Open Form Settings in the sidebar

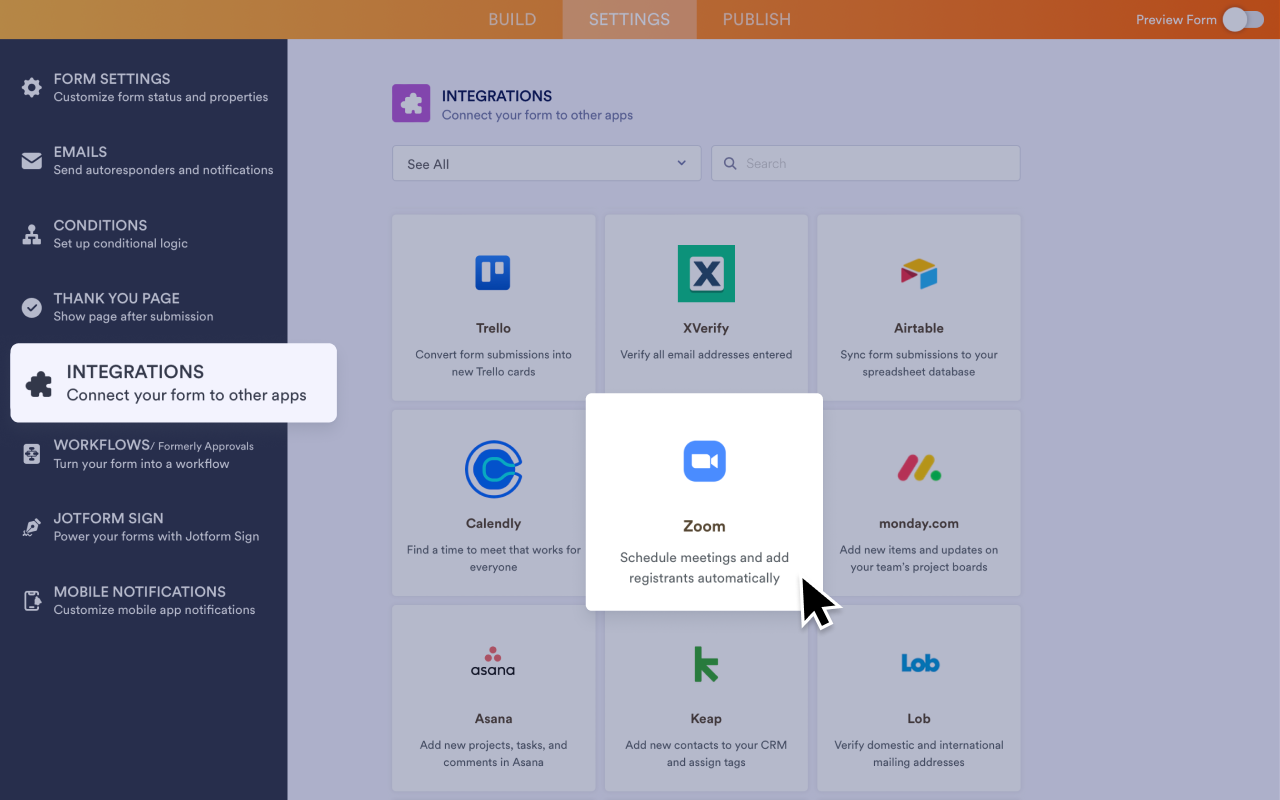[x=143, y=87]
